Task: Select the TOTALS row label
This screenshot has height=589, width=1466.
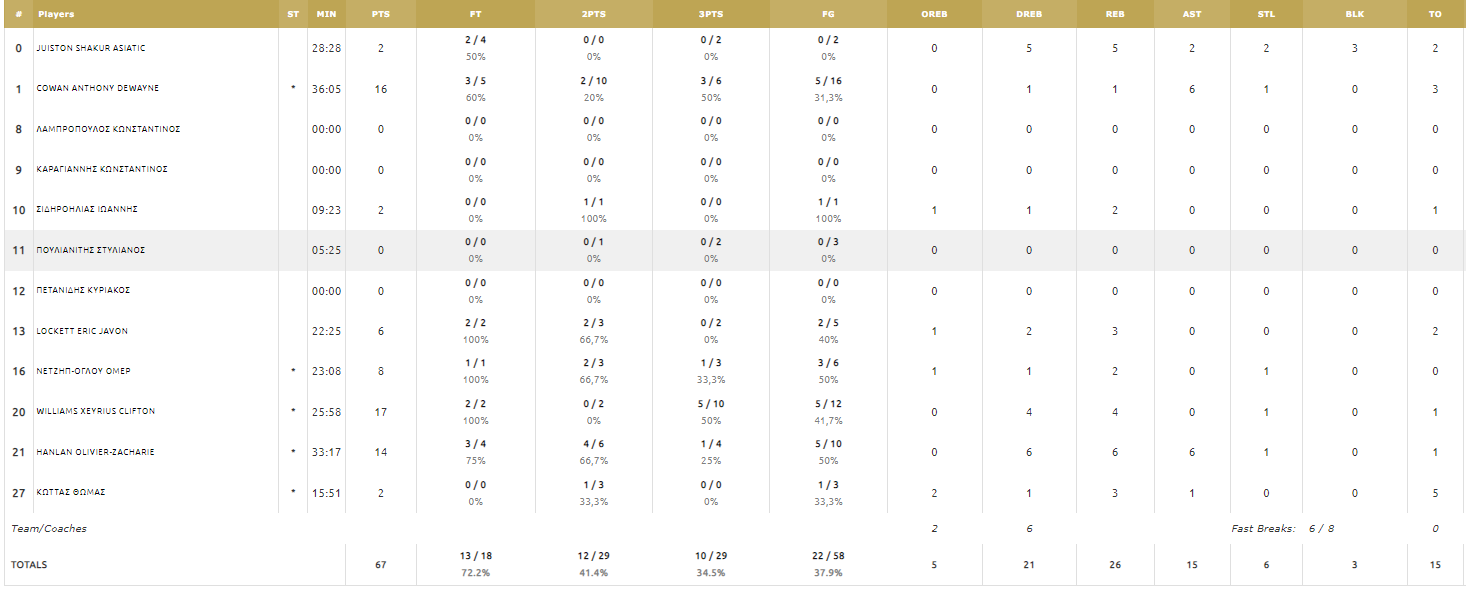Action: click(x=29, y=565)
